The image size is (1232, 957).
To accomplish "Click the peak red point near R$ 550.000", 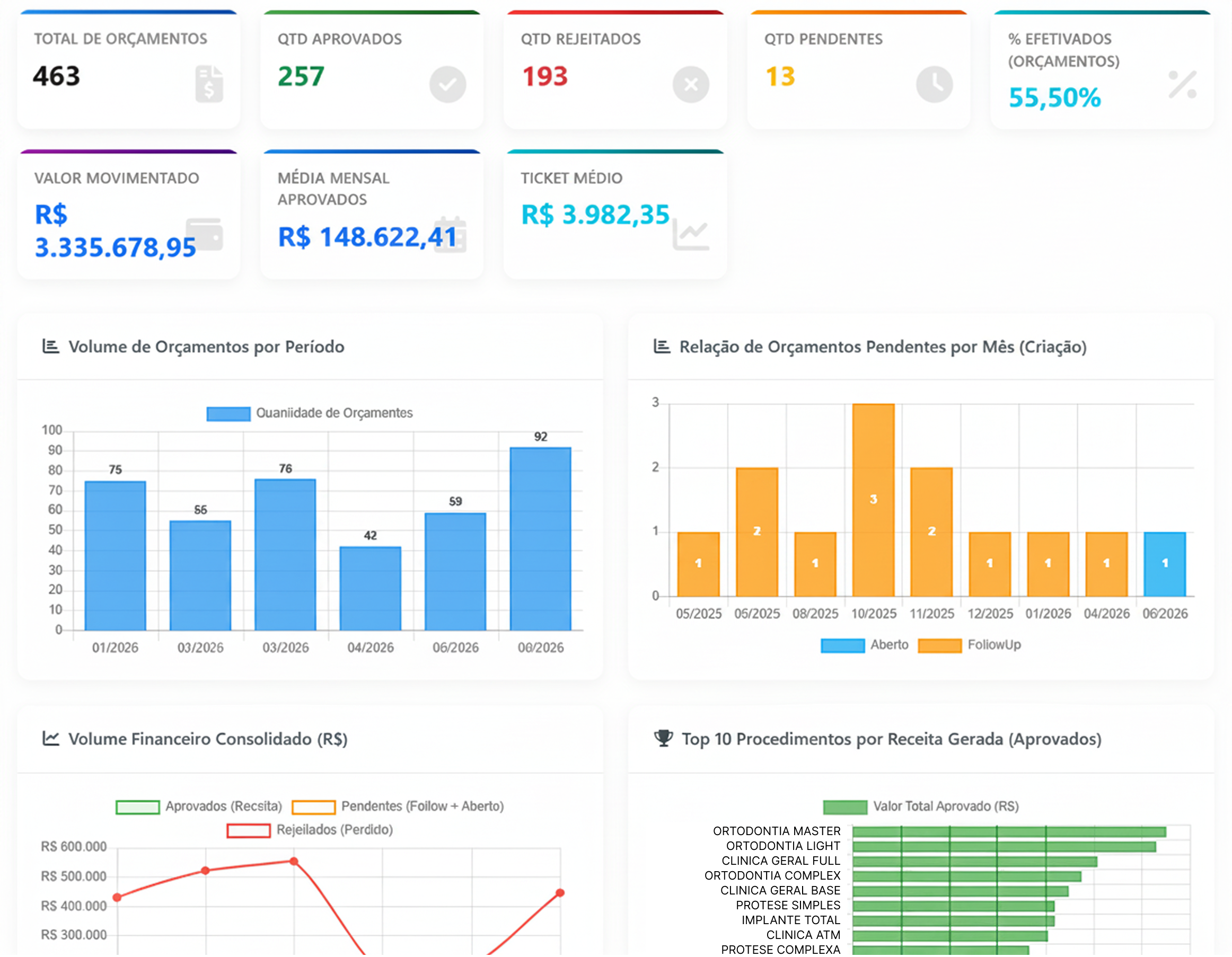I will click(294, 862).
